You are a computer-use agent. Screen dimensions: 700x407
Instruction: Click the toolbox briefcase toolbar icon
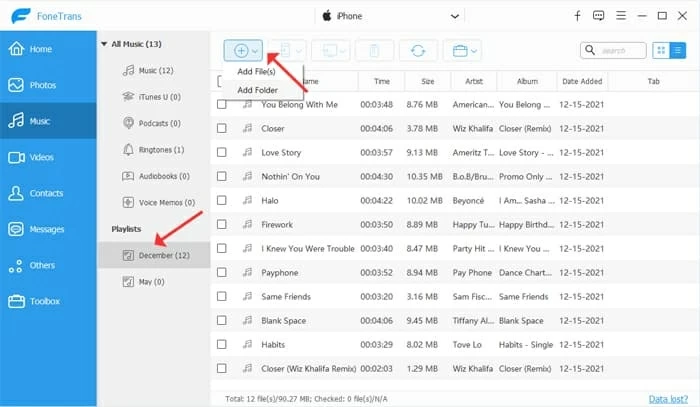click(460, 51)
